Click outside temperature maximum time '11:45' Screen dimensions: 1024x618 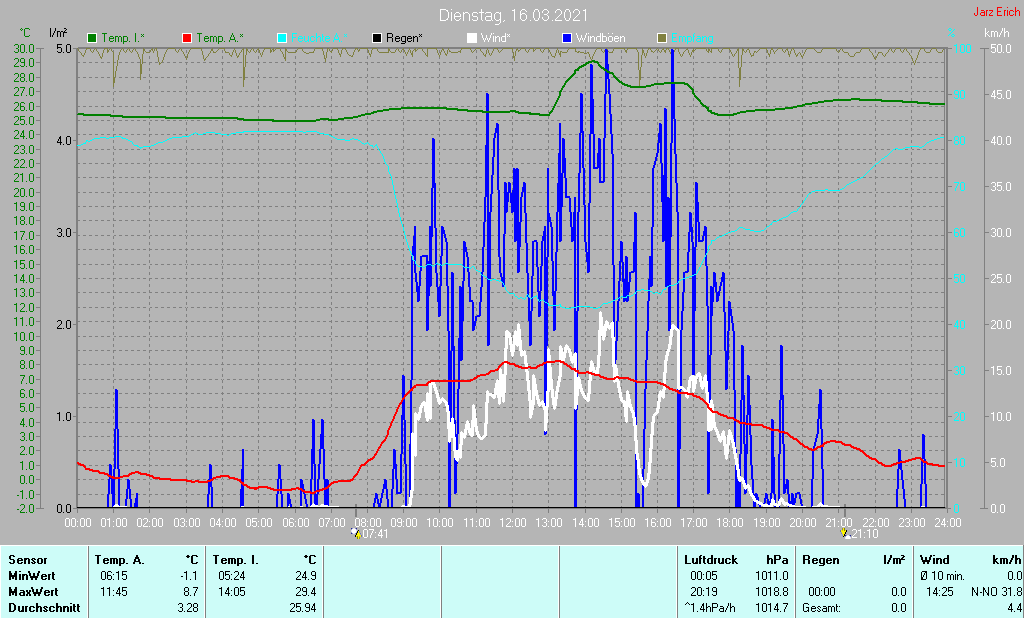point(113,592)
